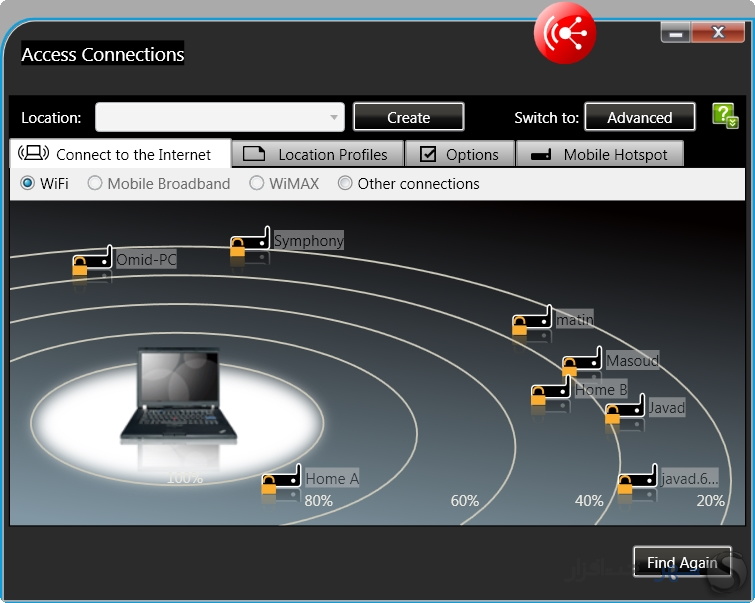Switch to the Location Profiles tab
Screen dimensions: 755x603
(x=318, y=154)
